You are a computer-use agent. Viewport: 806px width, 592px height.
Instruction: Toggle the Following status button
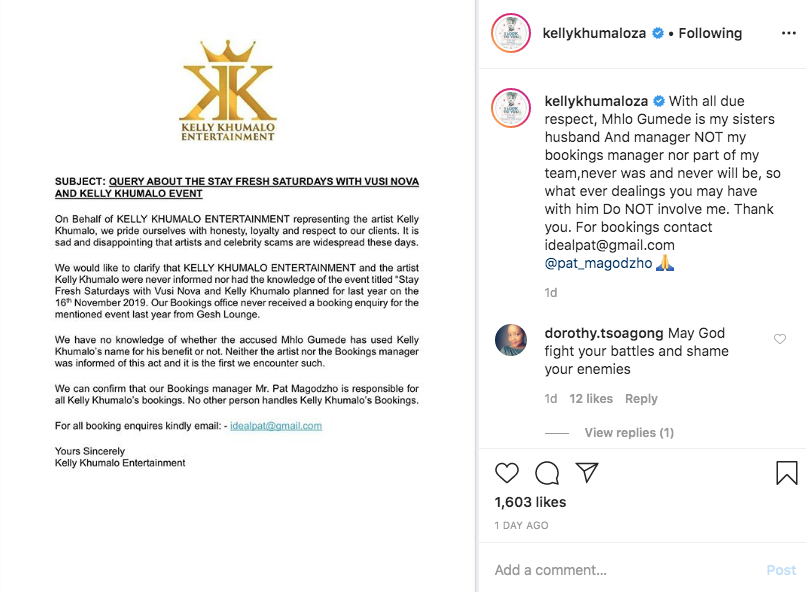710,33
